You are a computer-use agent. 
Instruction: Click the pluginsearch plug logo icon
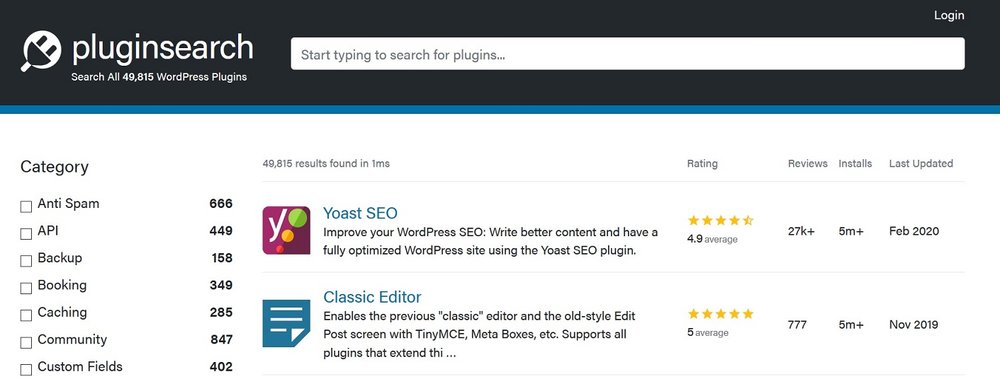tap(41, 51)
